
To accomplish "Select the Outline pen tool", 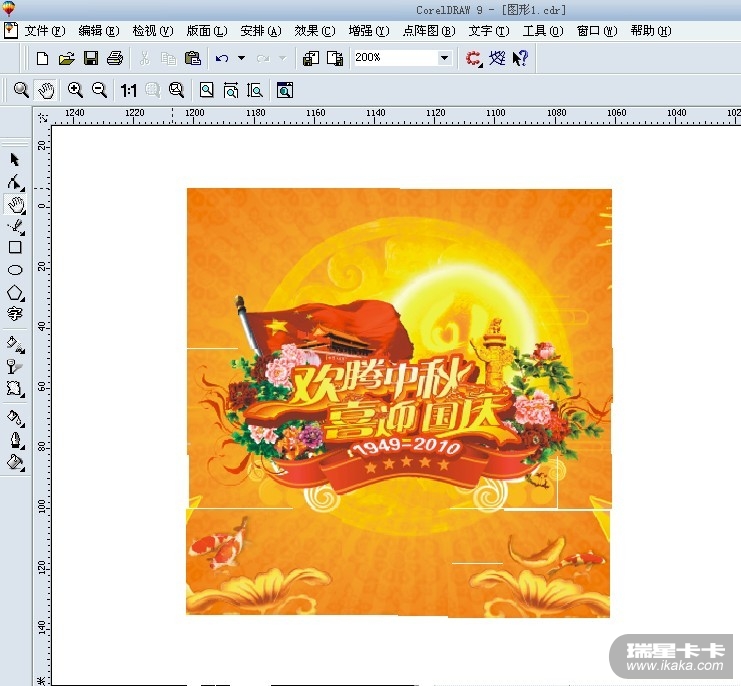I will click(16, 440).
